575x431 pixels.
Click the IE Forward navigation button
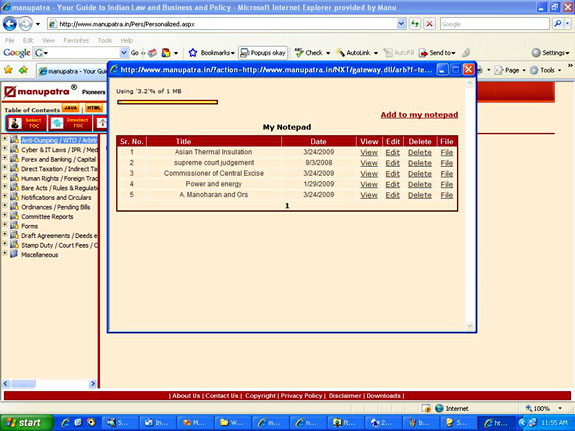[x=25, y=24]
